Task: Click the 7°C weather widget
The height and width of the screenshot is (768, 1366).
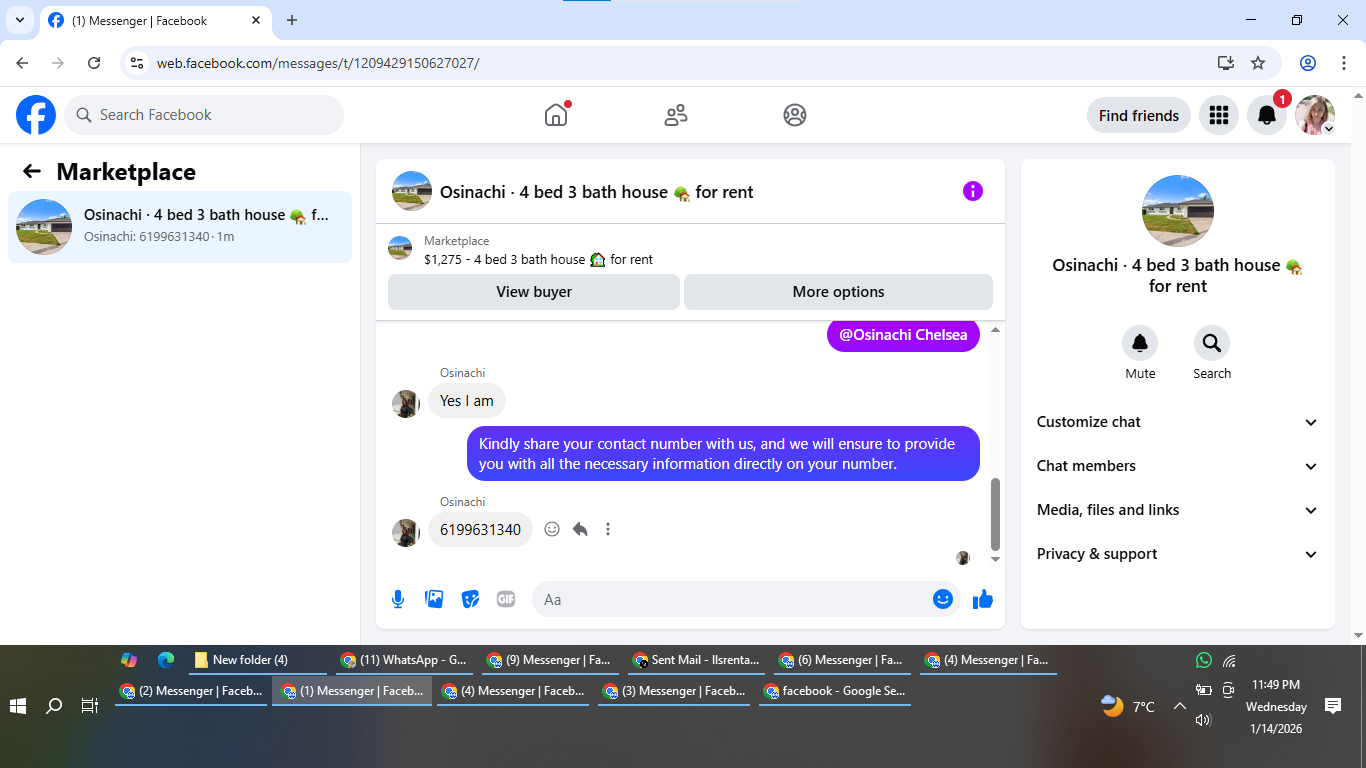Action: click(1127, 706)
